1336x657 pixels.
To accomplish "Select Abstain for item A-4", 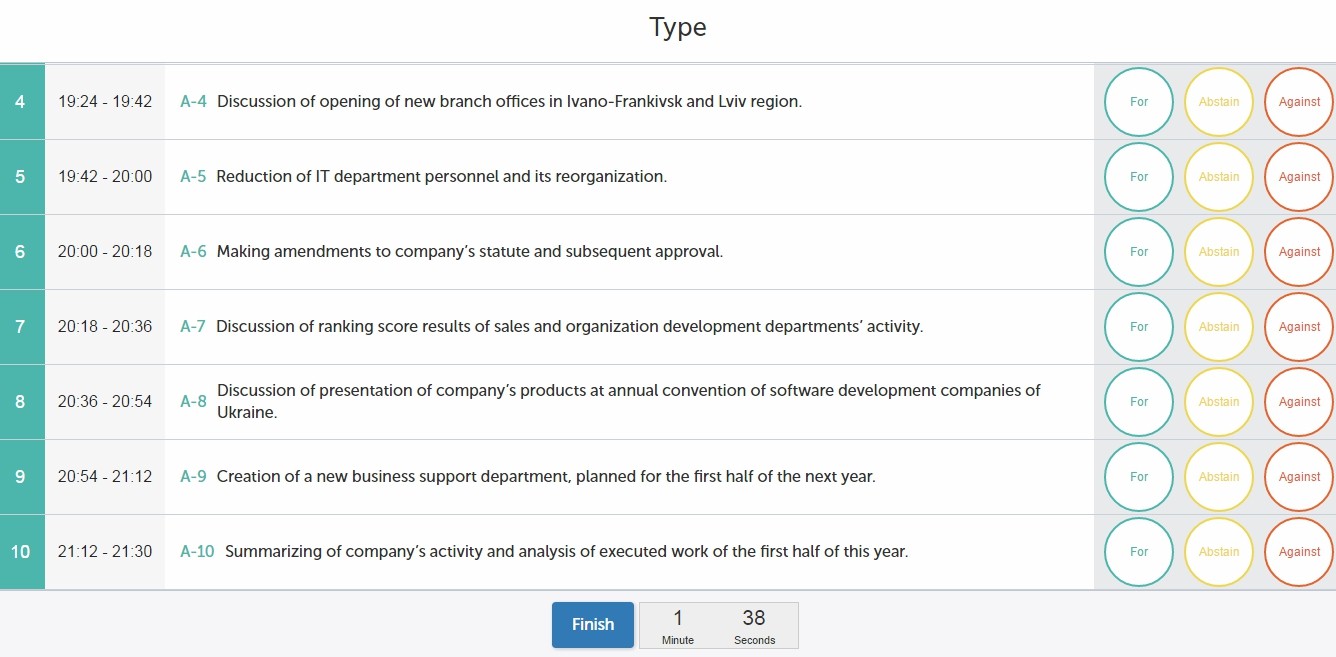I will coord(1219,102).
